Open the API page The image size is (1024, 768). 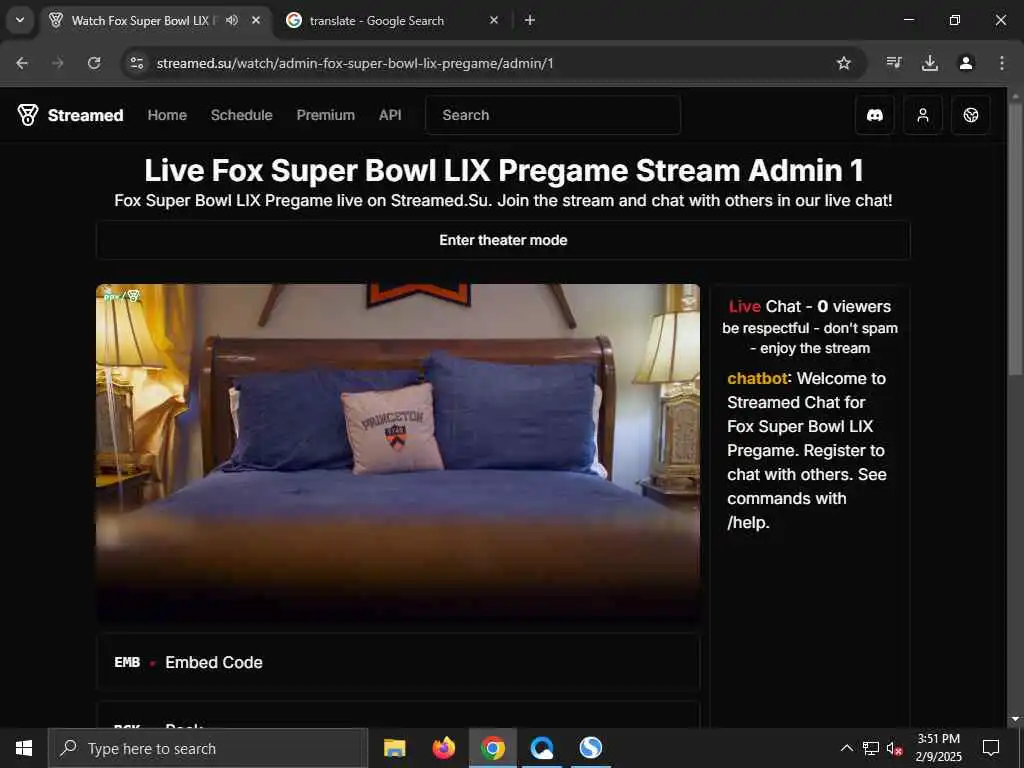tap(390, 115)
